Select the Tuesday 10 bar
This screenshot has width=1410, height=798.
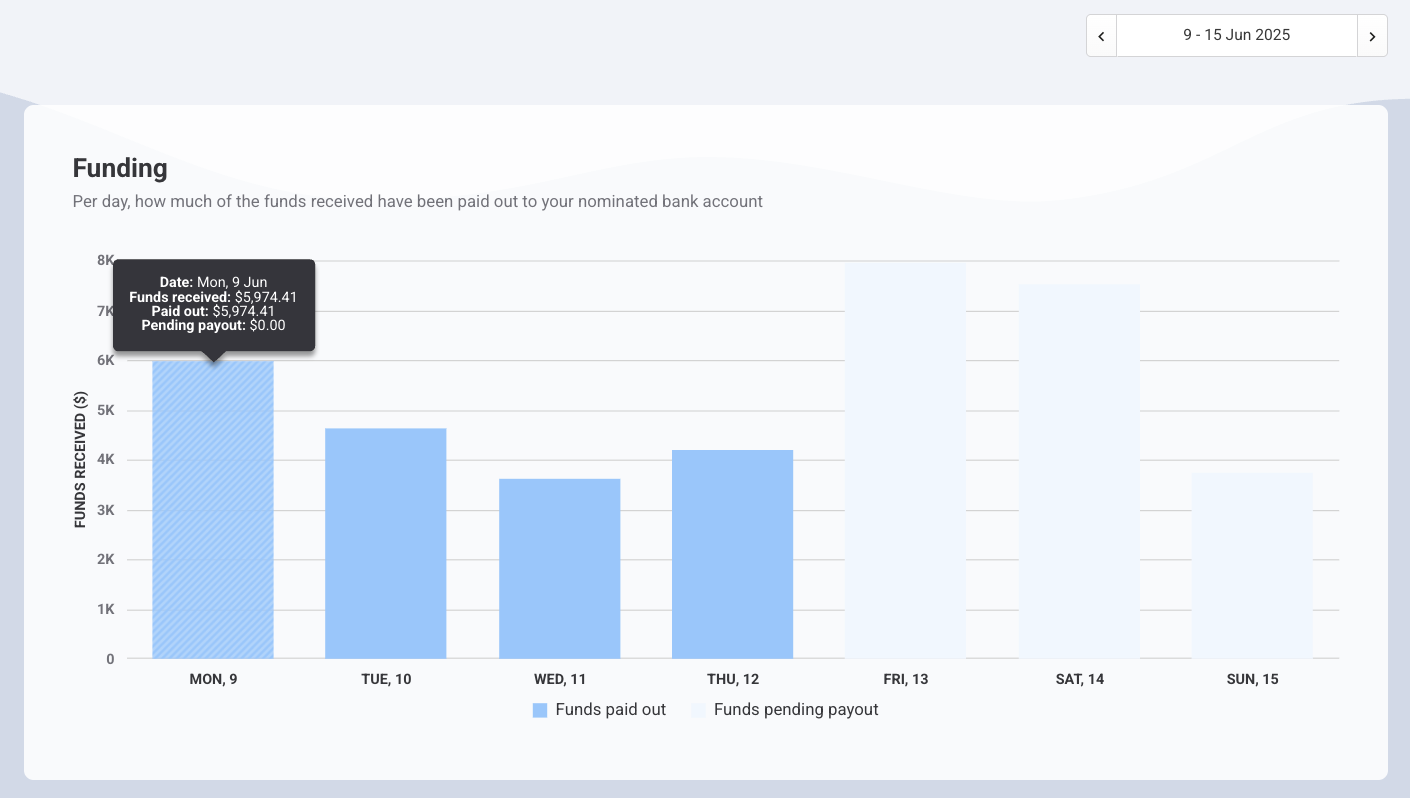[x=386, y=543]
